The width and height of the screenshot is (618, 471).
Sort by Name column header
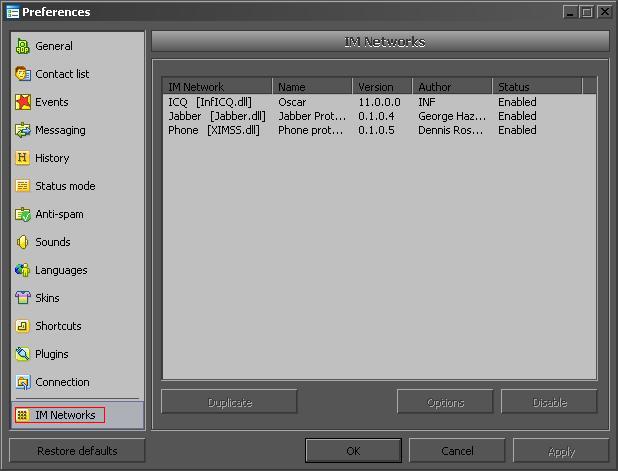point(313,86)
